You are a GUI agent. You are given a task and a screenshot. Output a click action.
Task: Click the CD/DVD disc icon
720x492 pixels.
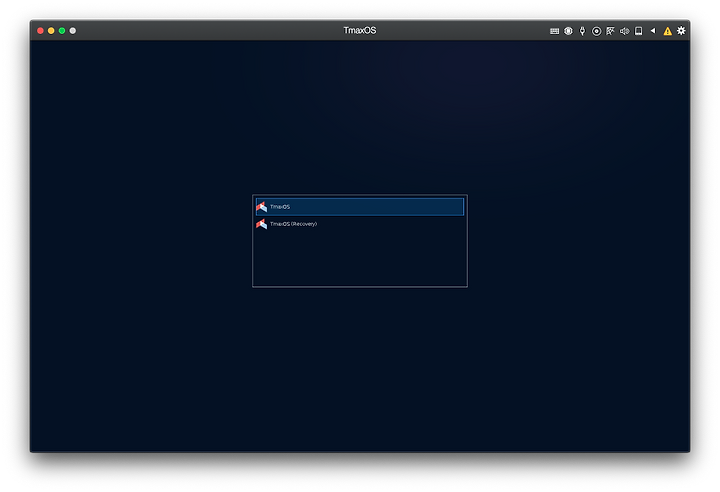tap(596, 31)
